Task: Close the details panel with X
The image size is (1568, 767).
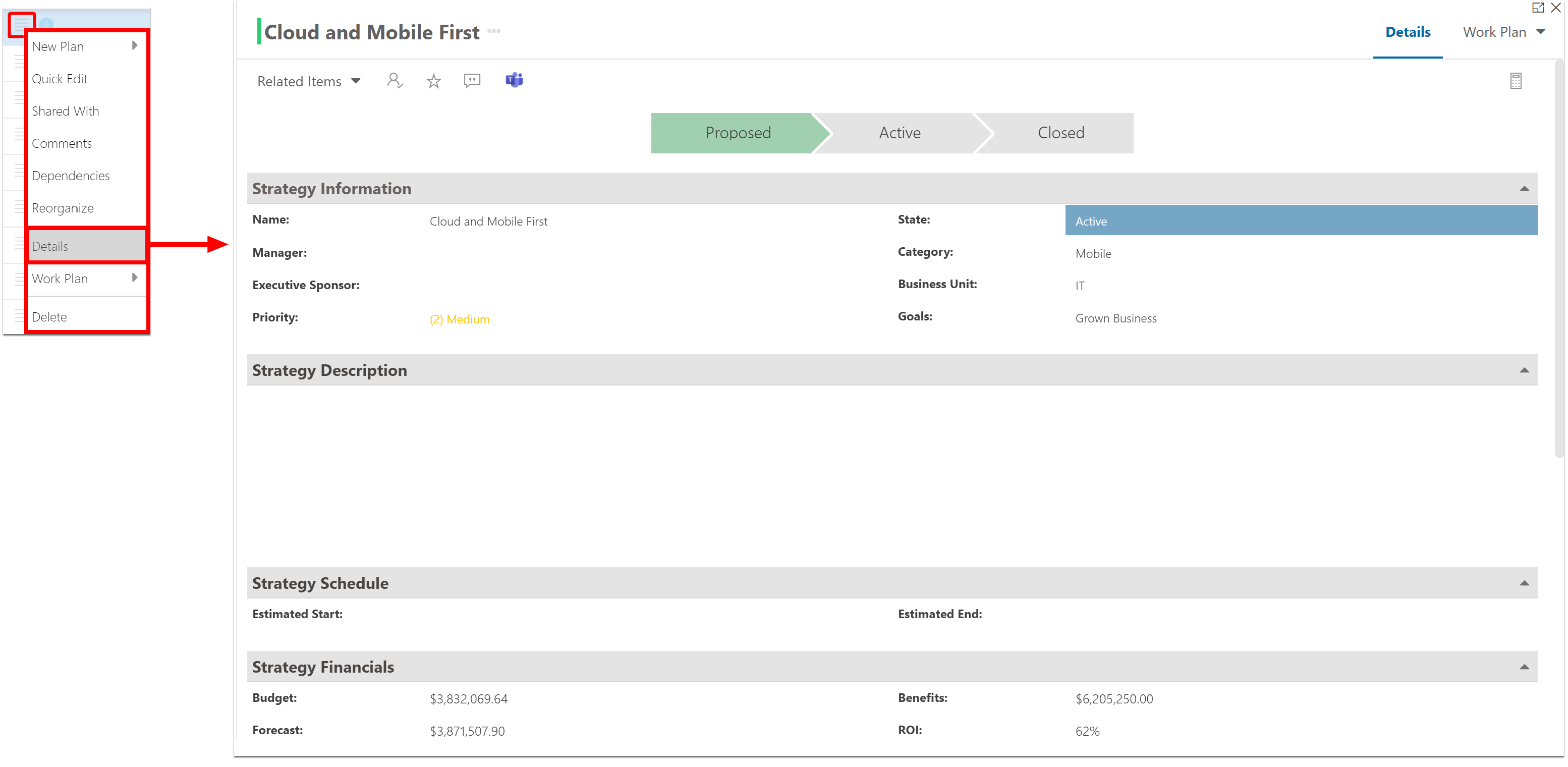Action: [x=1555, y=8]
